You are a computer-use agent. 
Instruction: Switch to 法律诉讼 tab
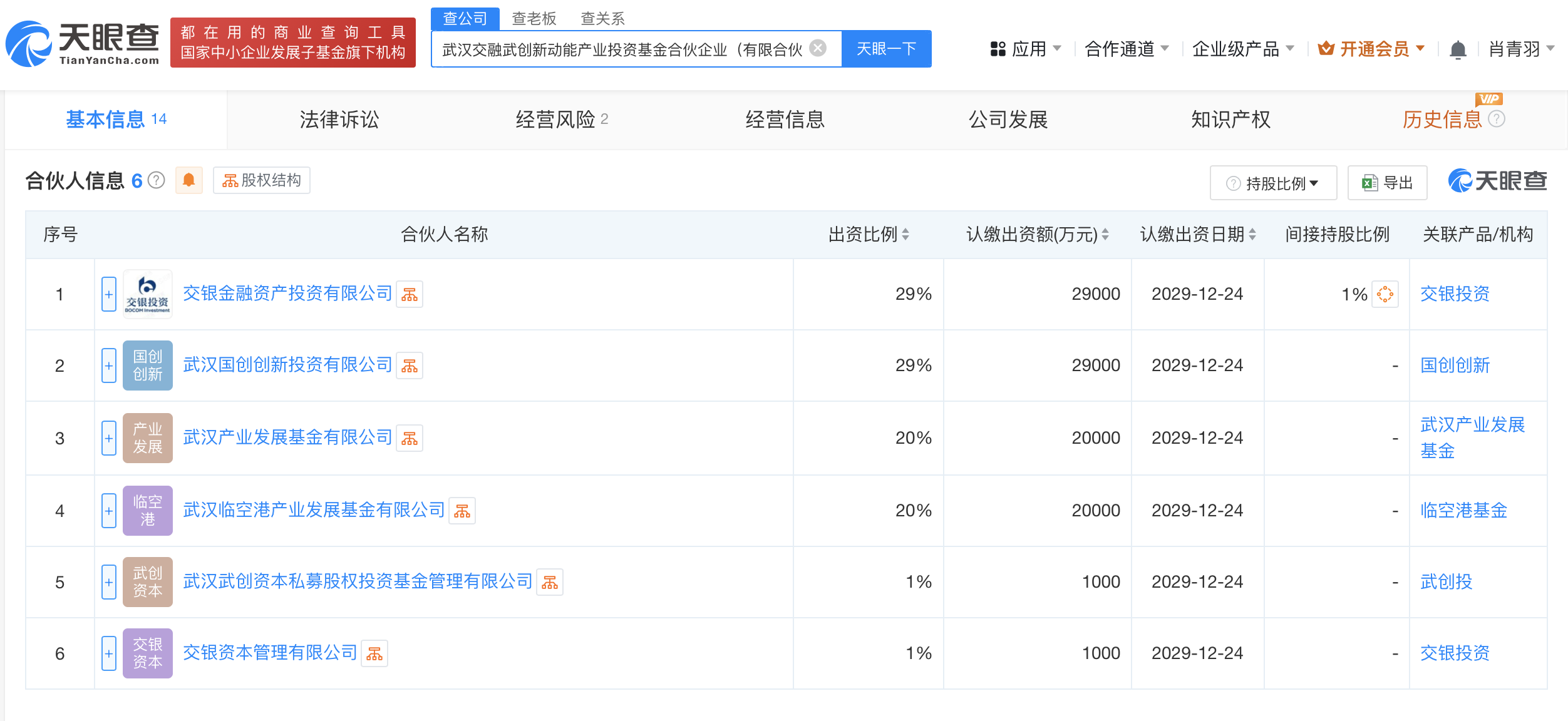[x=339, y=120]
